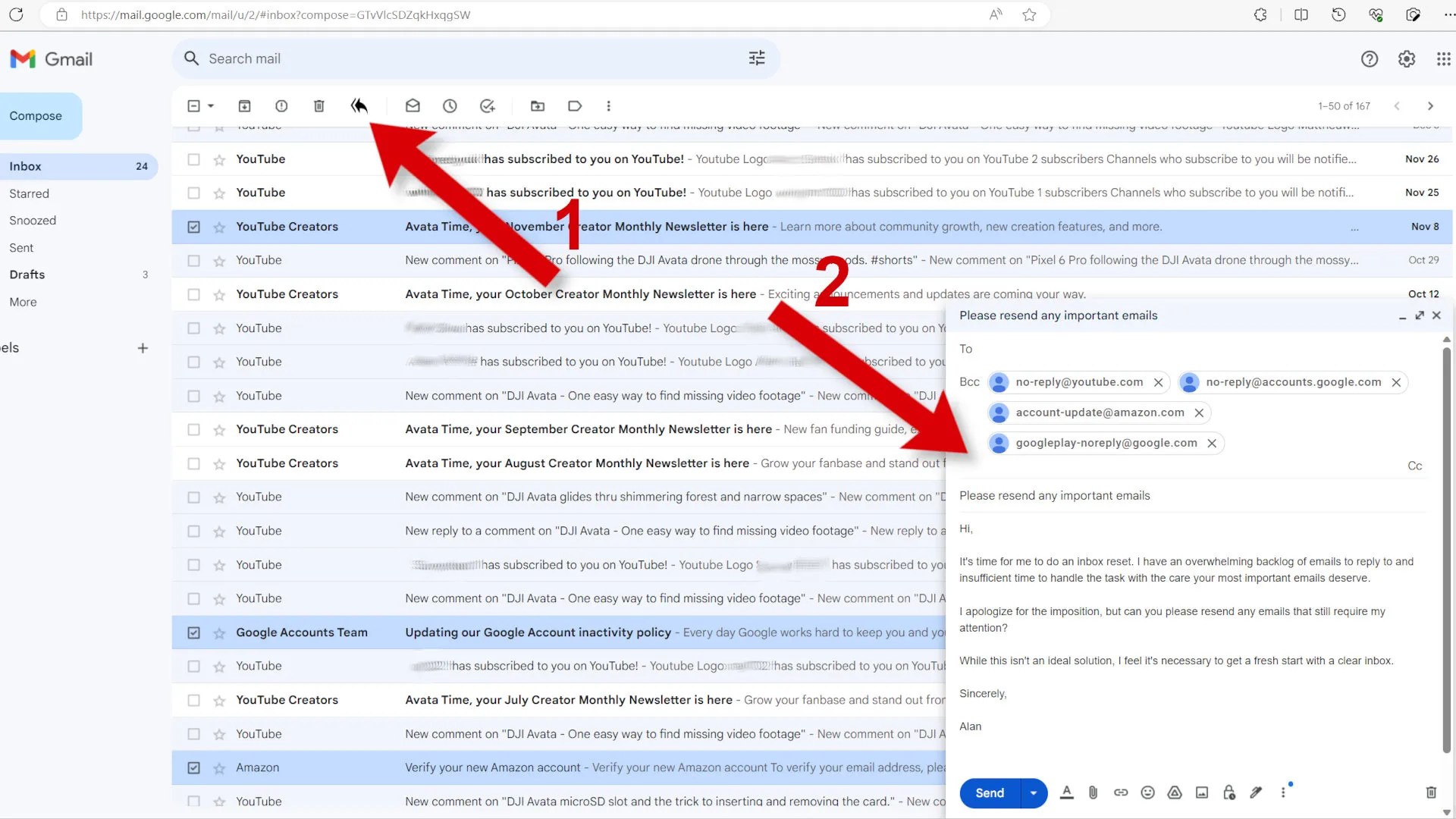Open the select-all dropdown arrow
Viewport: 1456px width, 819px height.
pos(210,106)
